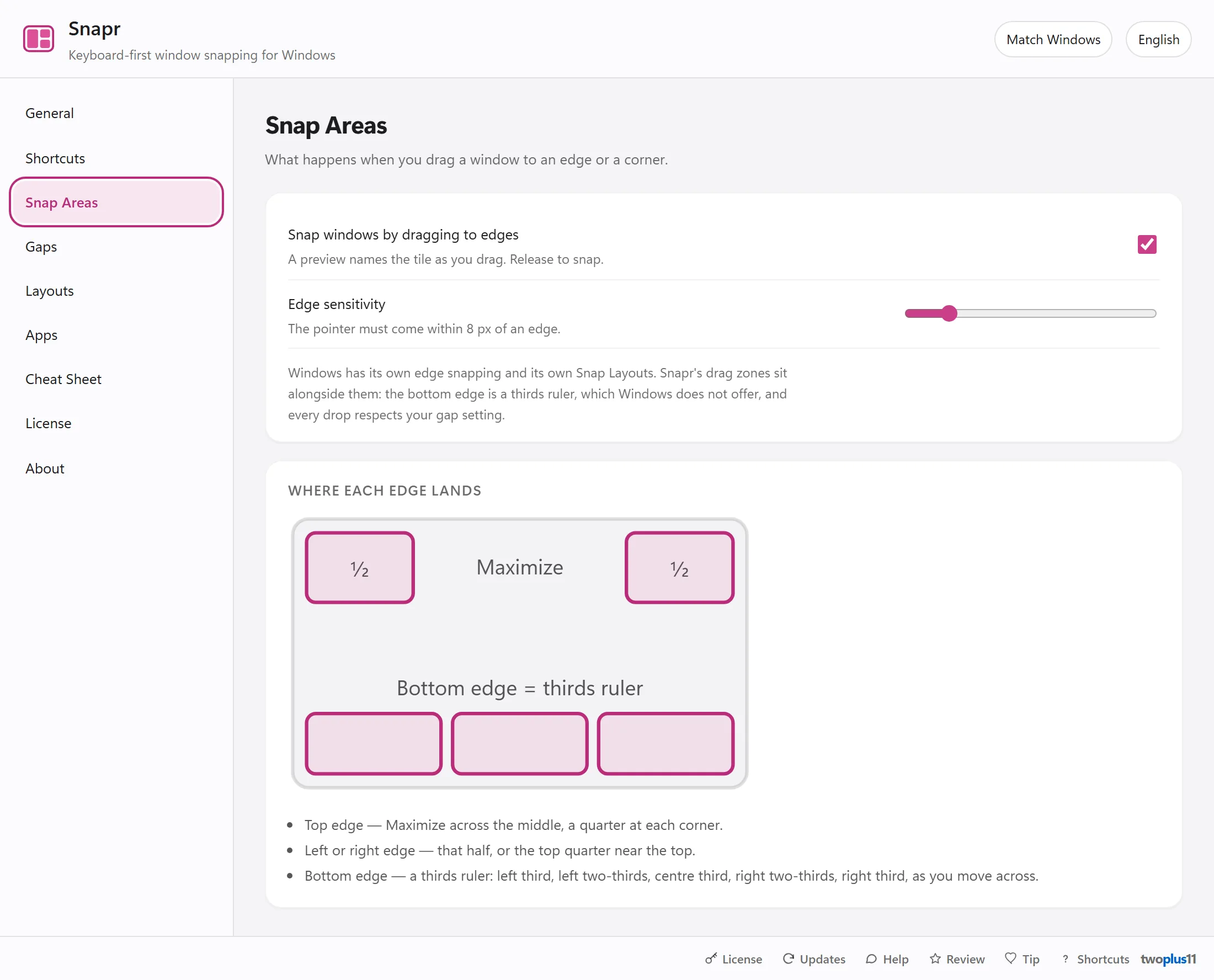Click the question mark icon by Shortcuts
1214x980 pixels.
[1066, 958]
